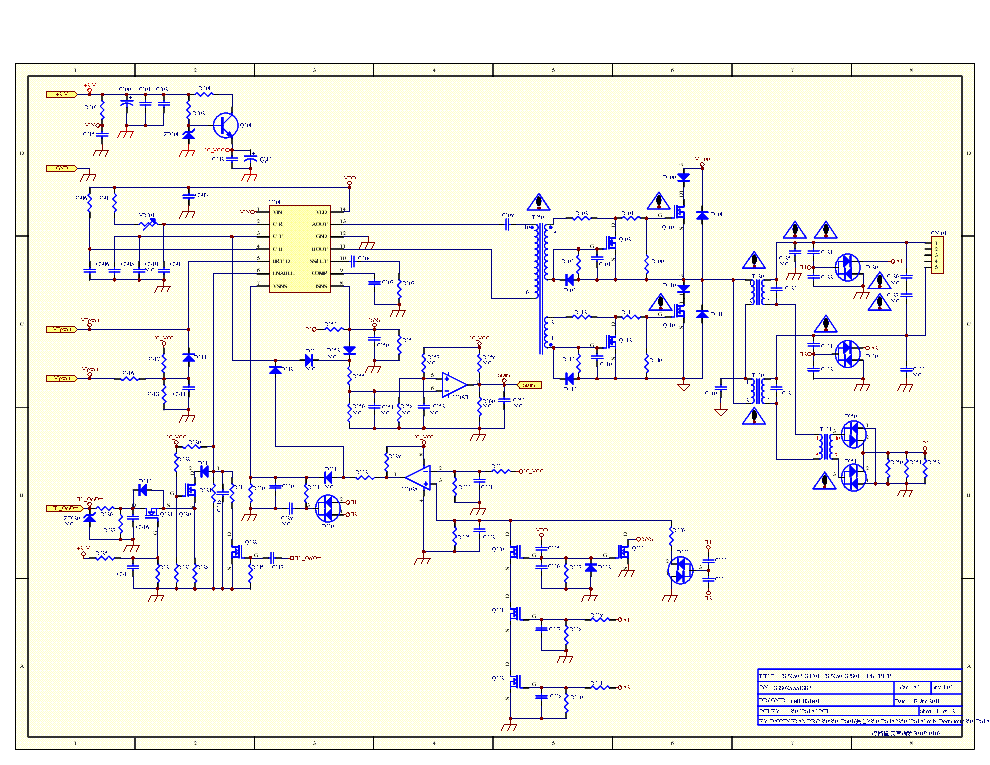Select the NPN transistor in the top-left regulator
This screenshot has width=990, height=765.
point(227,126)
